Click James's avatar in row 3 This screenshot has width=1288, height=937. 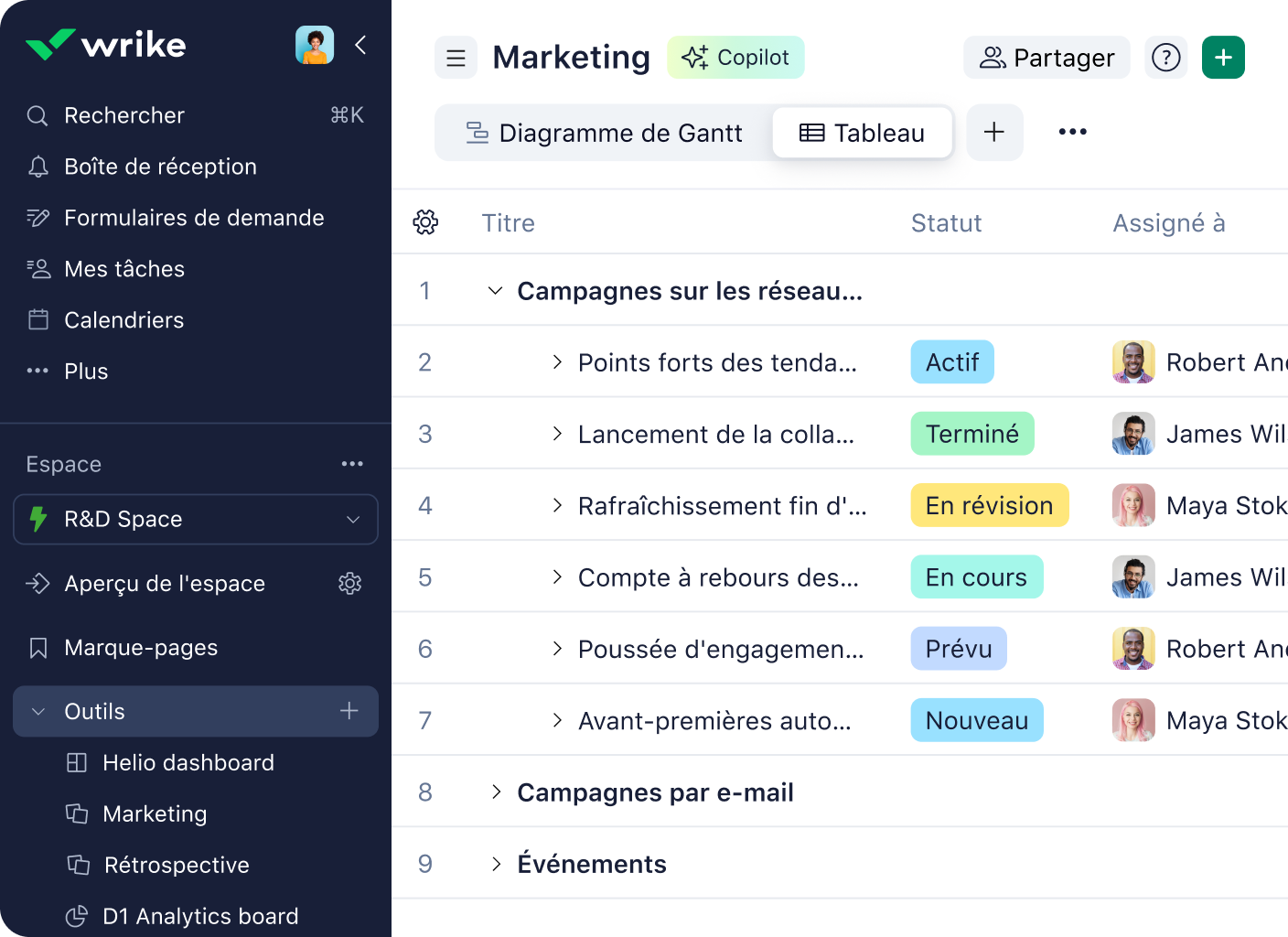point(1133,434)
